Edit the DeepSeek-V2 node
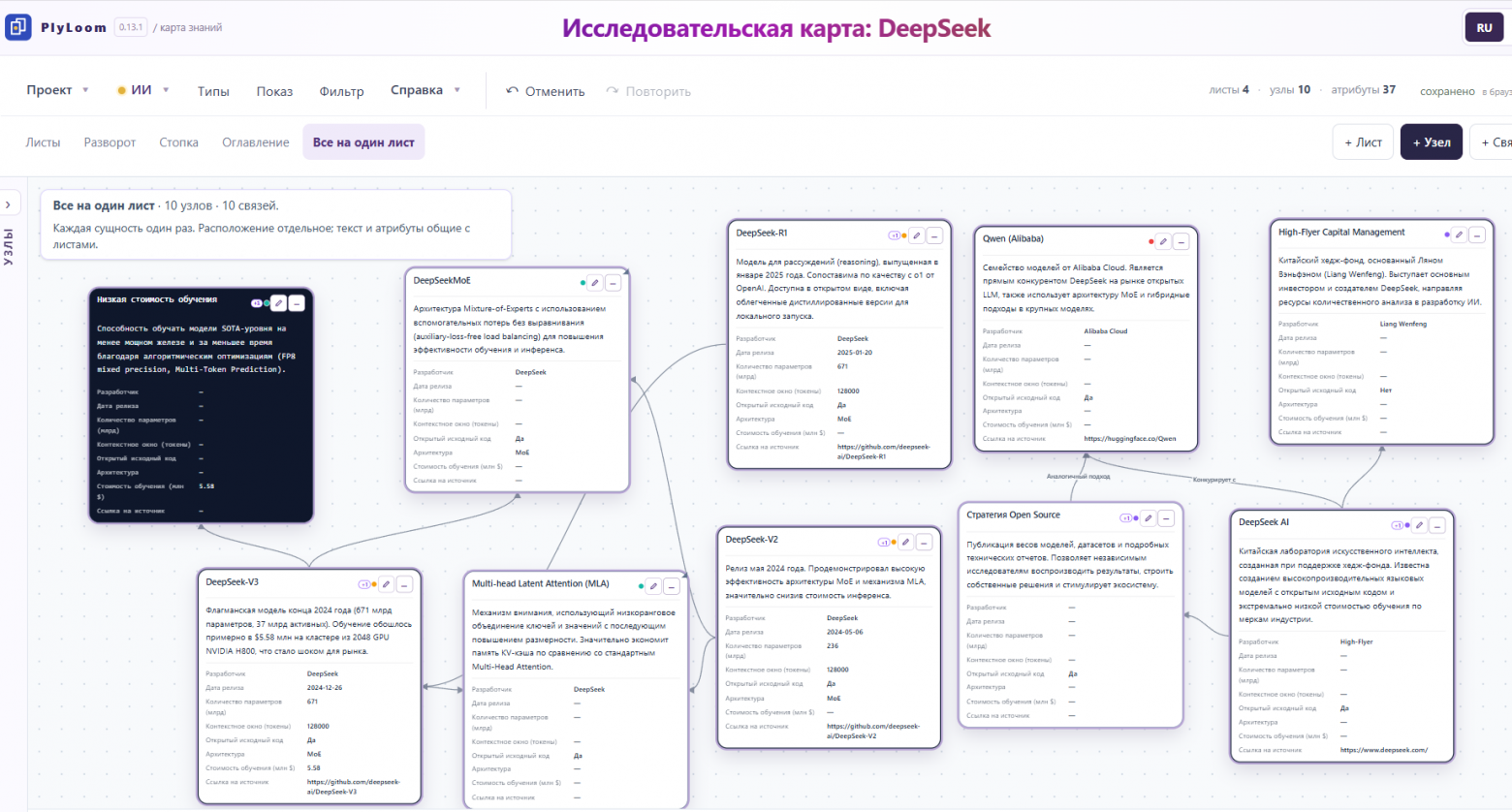This screenshot has height=812, width=1512. 905,542
